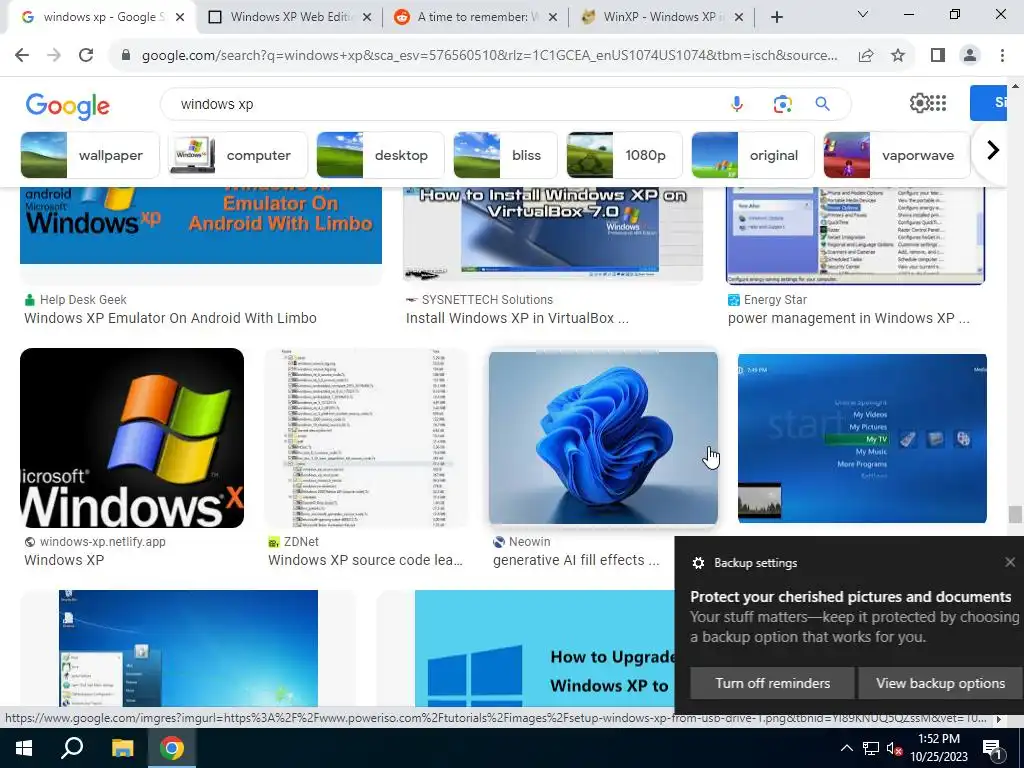Viewport: 1024px width, 768px height.
Task: Filter results by the original chip
Action: click(x=753, y=155)
